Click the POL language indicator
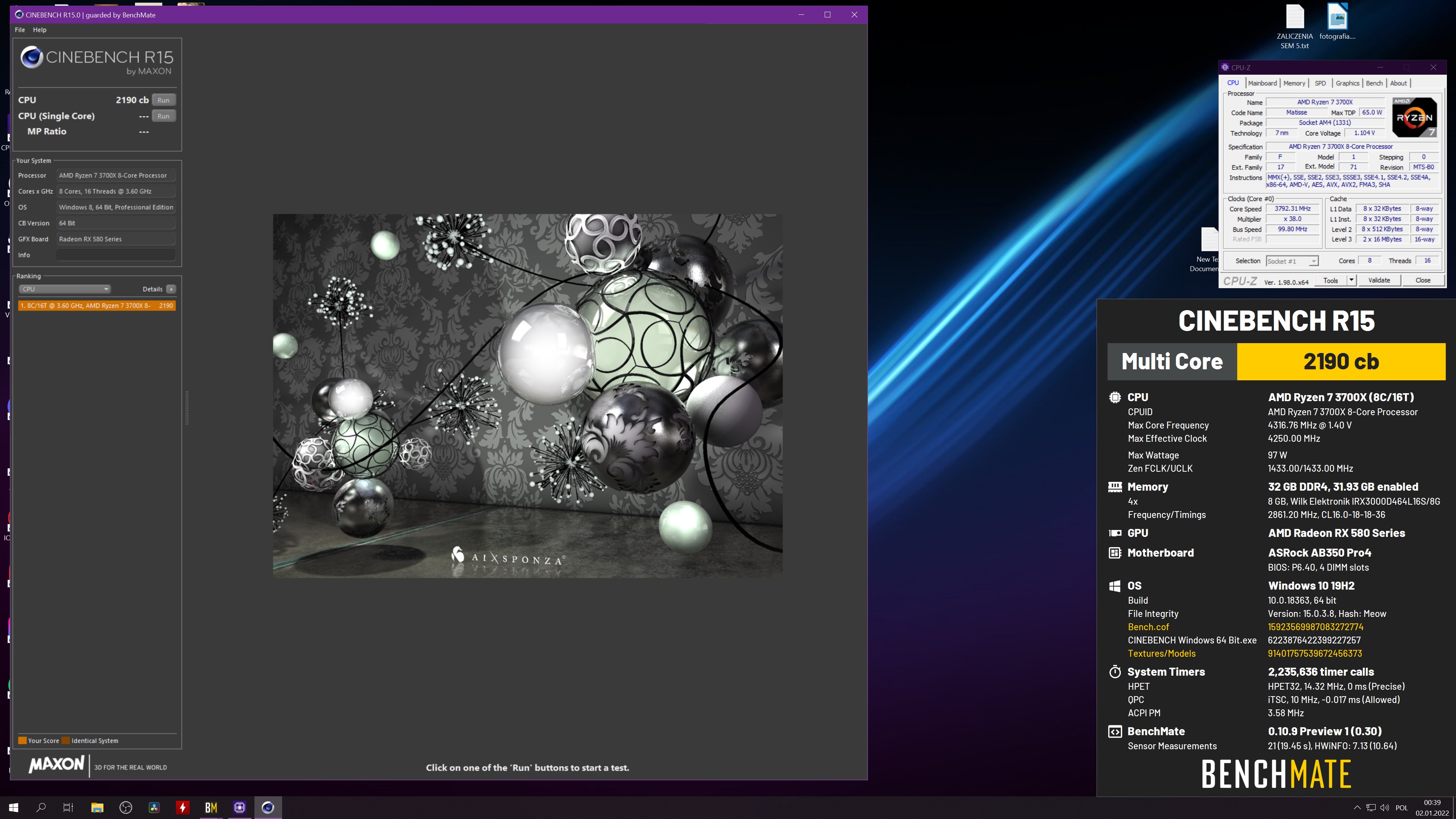Viewport: 1456px width, 819px height. (x=1402, y=808)
